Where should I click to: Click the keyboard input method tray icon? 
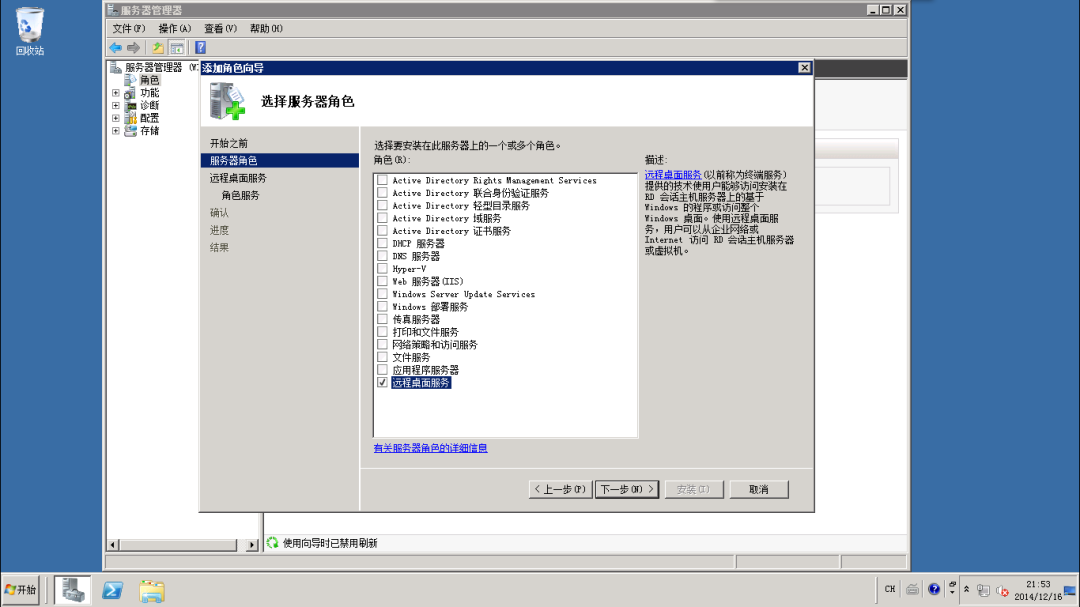tap(912, 589)
